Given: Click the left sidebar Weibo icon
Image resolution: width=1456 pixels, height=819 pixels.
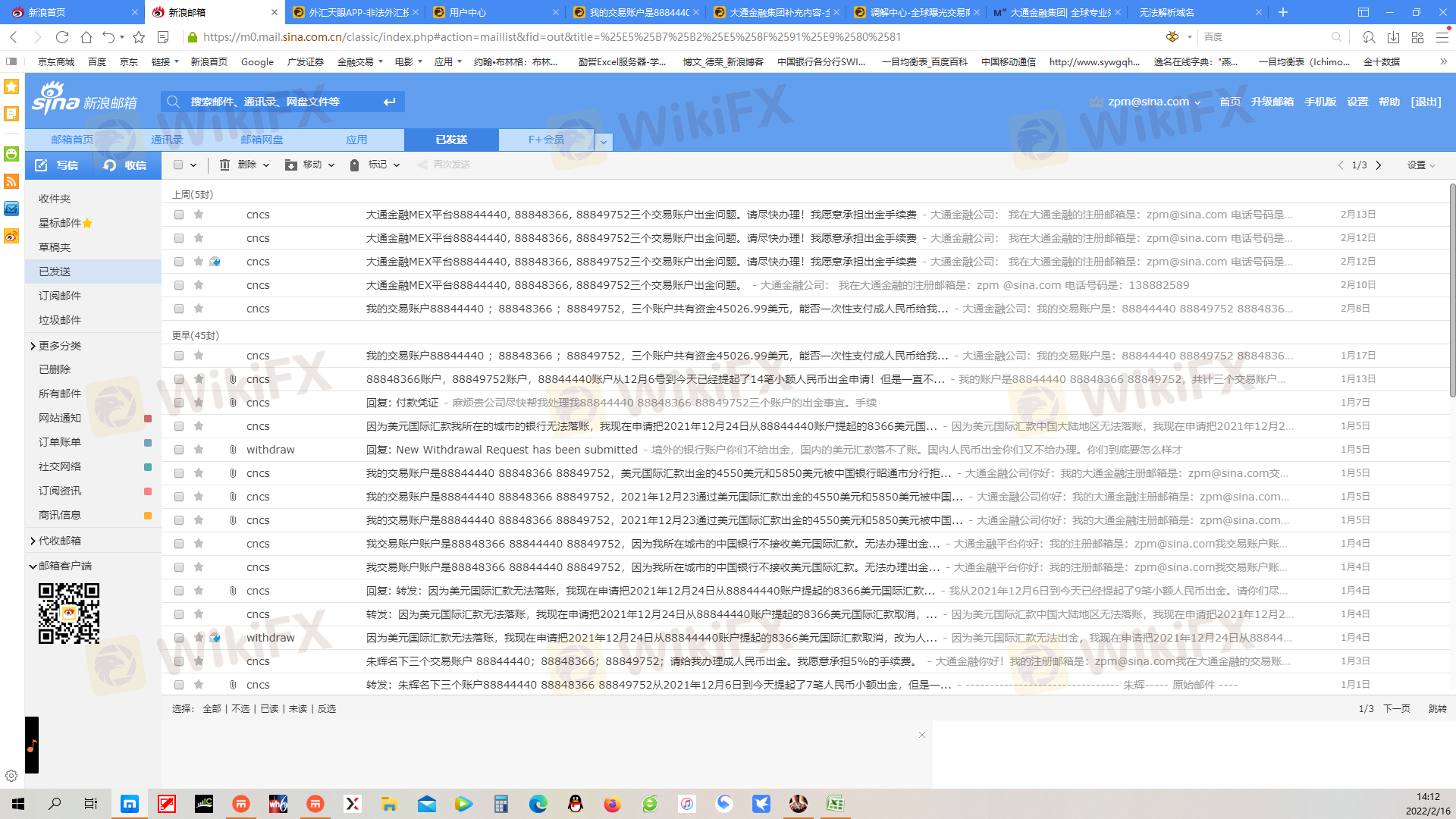Looking at the screenshot, I should coord(11,237).
